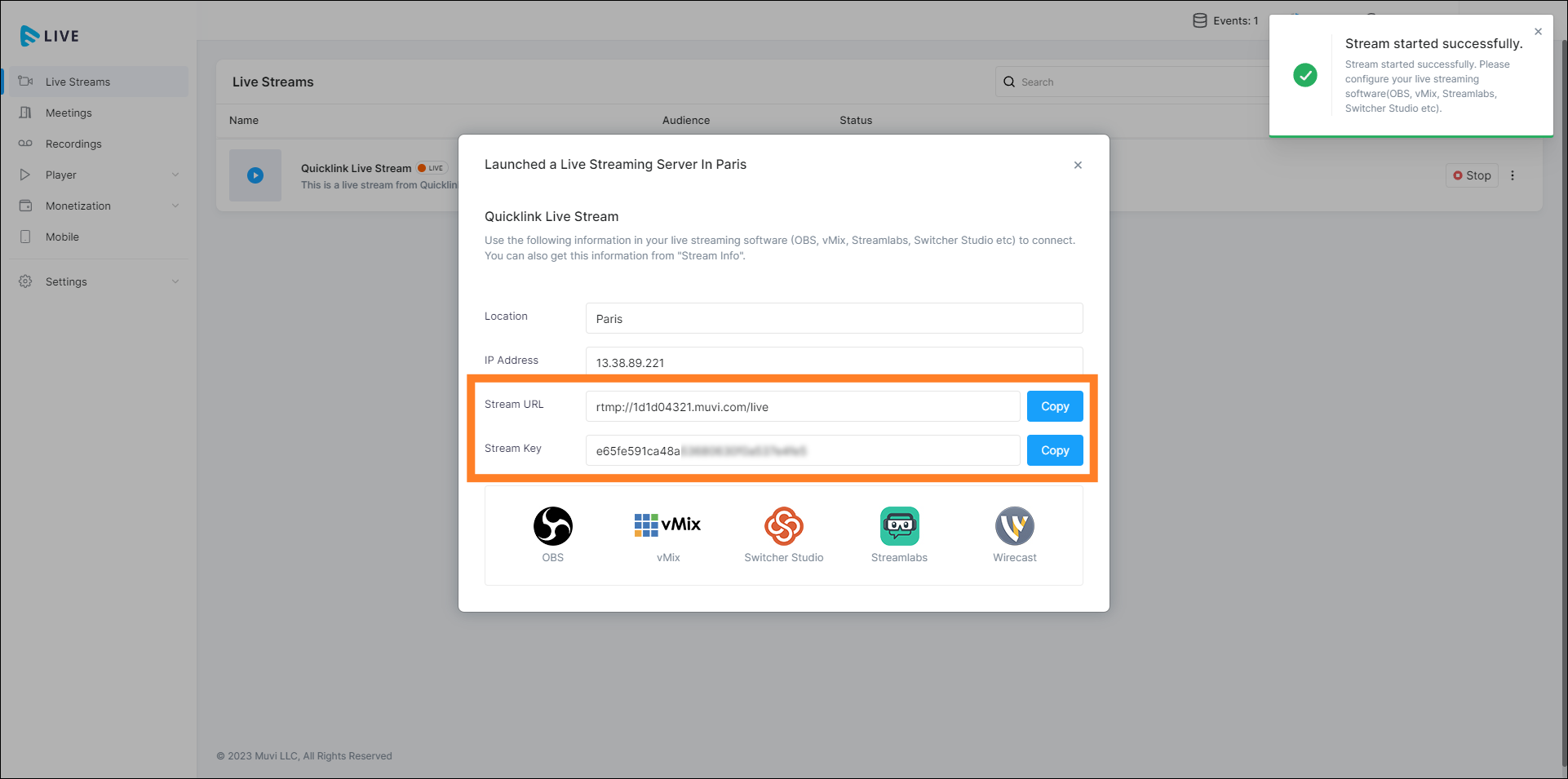Open the Mobile sidebar item

coord(62,237)
